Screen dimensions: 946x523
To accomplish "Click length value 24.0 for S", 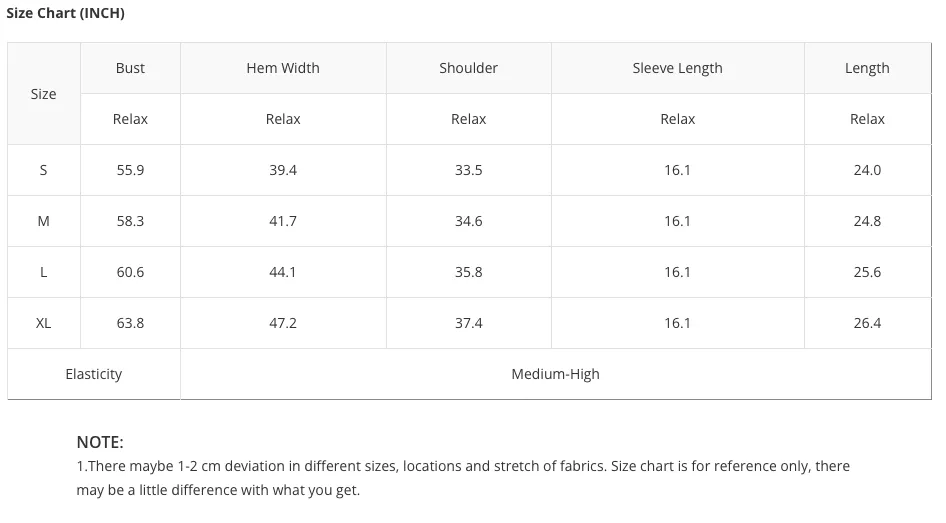I will [867, 170].
